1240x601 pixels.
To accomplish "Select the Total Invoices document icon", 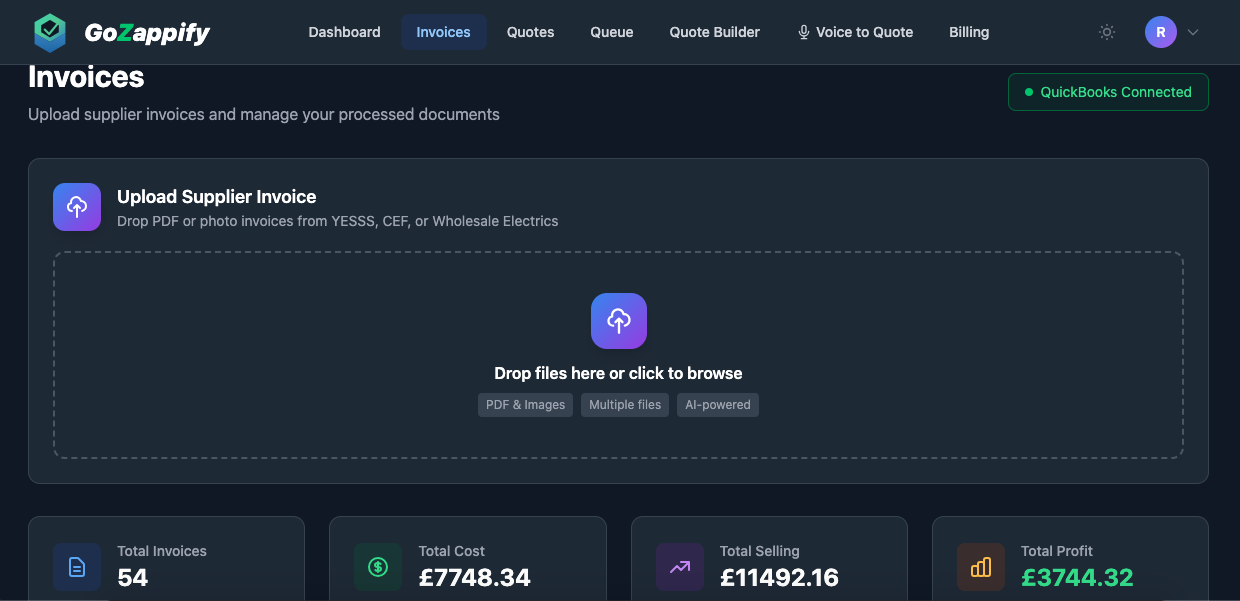I will pos(77,566).
